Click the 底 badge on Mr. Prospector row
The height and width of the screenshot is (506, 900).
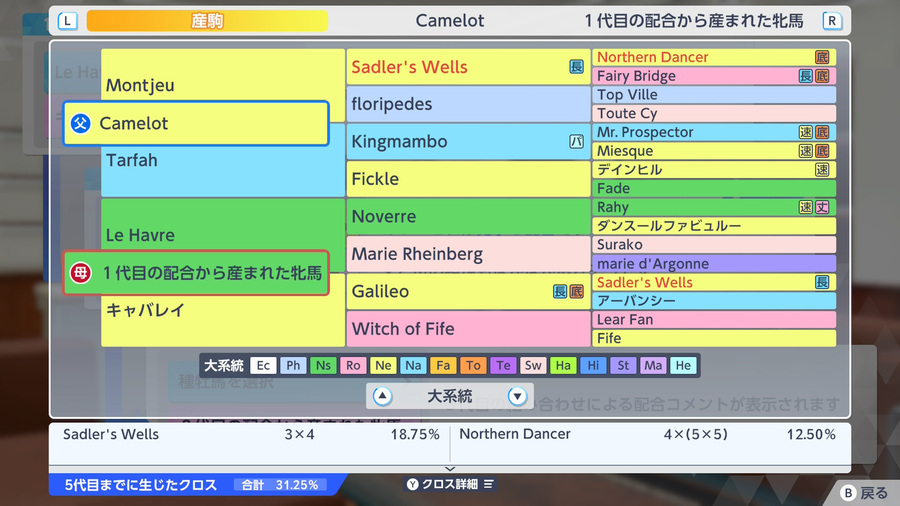pyautogui.click(x=822, y=132)
